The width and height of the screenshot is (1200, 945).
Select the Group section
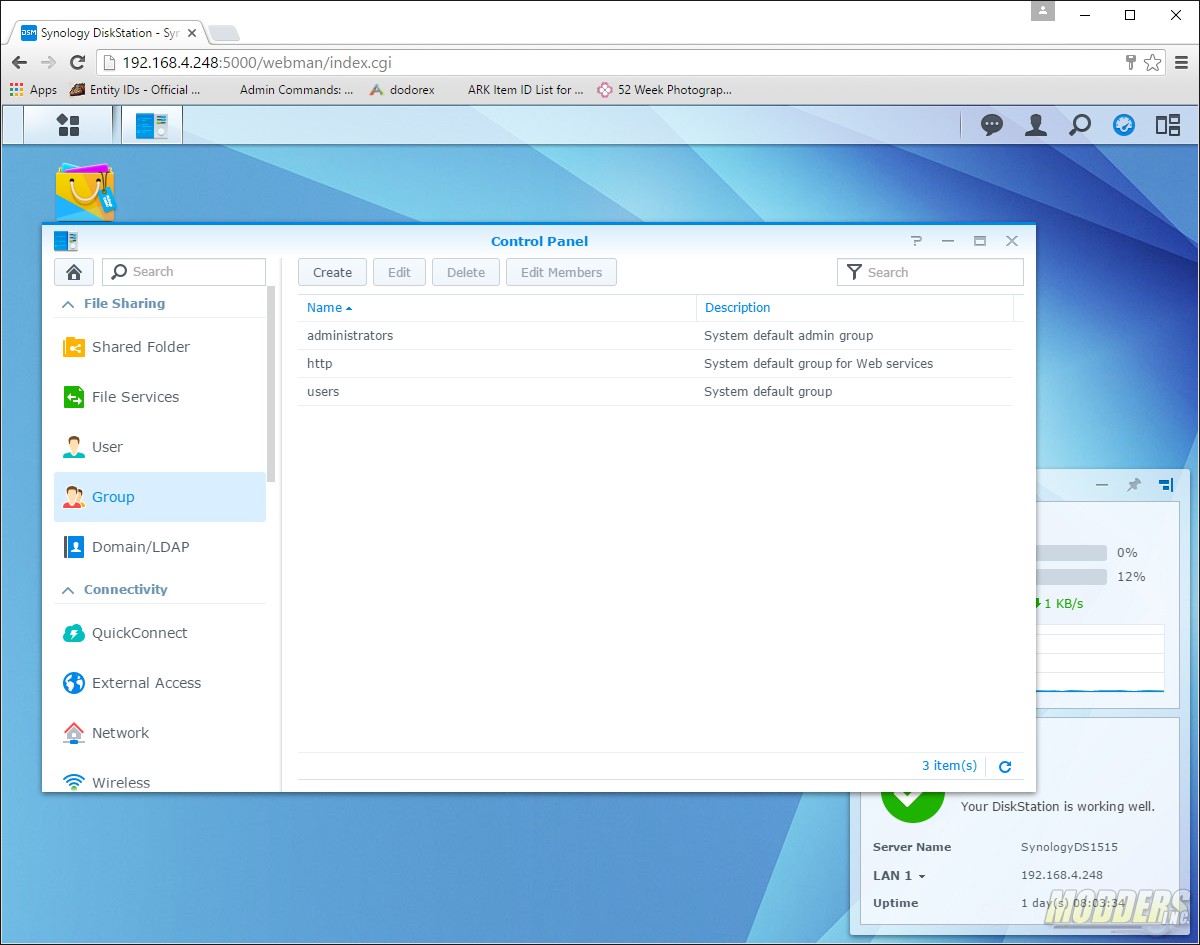(160, 497)
